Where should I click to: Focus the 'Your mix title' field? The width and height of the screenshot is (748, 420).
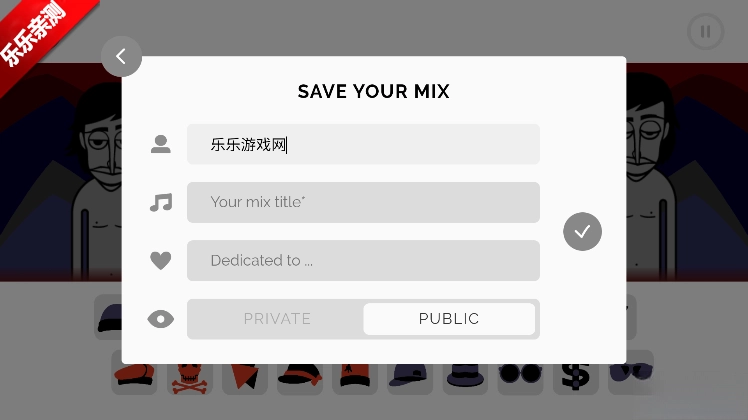pyautogui.click(x=363, y=202)
